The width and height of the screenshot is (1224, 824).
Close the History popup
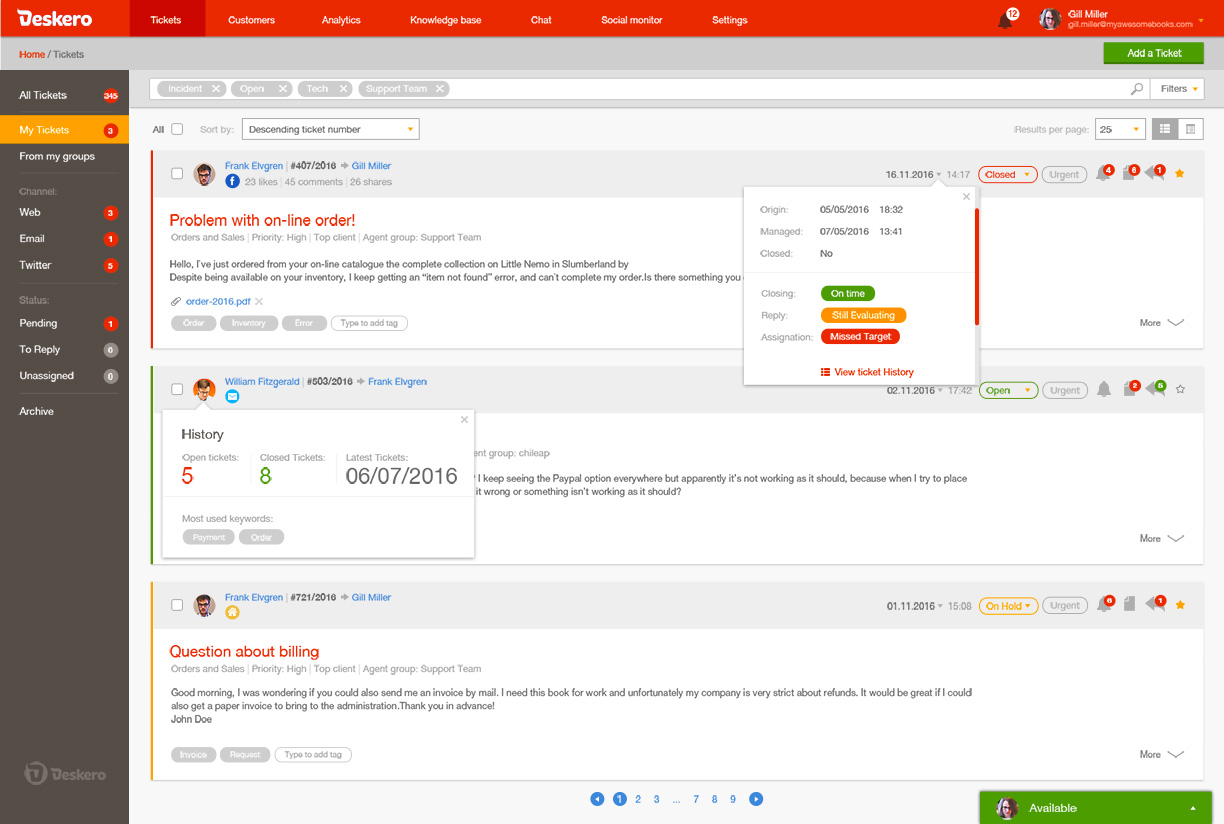(x=464, y=420)
